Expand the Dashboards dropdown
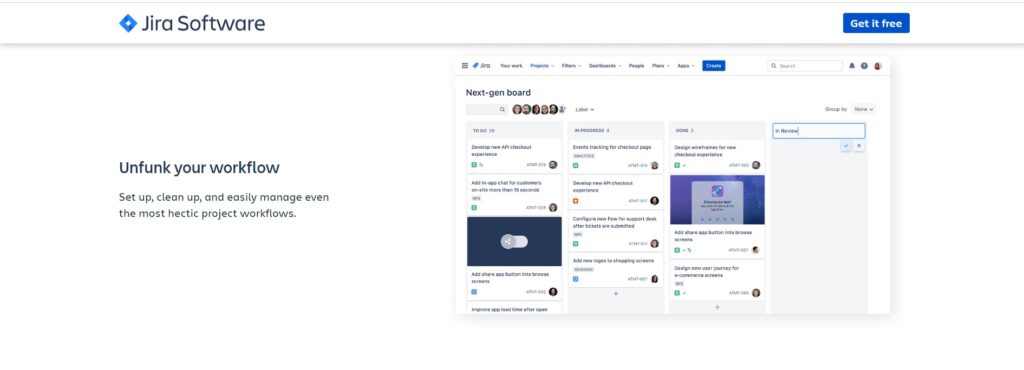1024x370 pixels. pyautogui.click(x=605, y=66)
